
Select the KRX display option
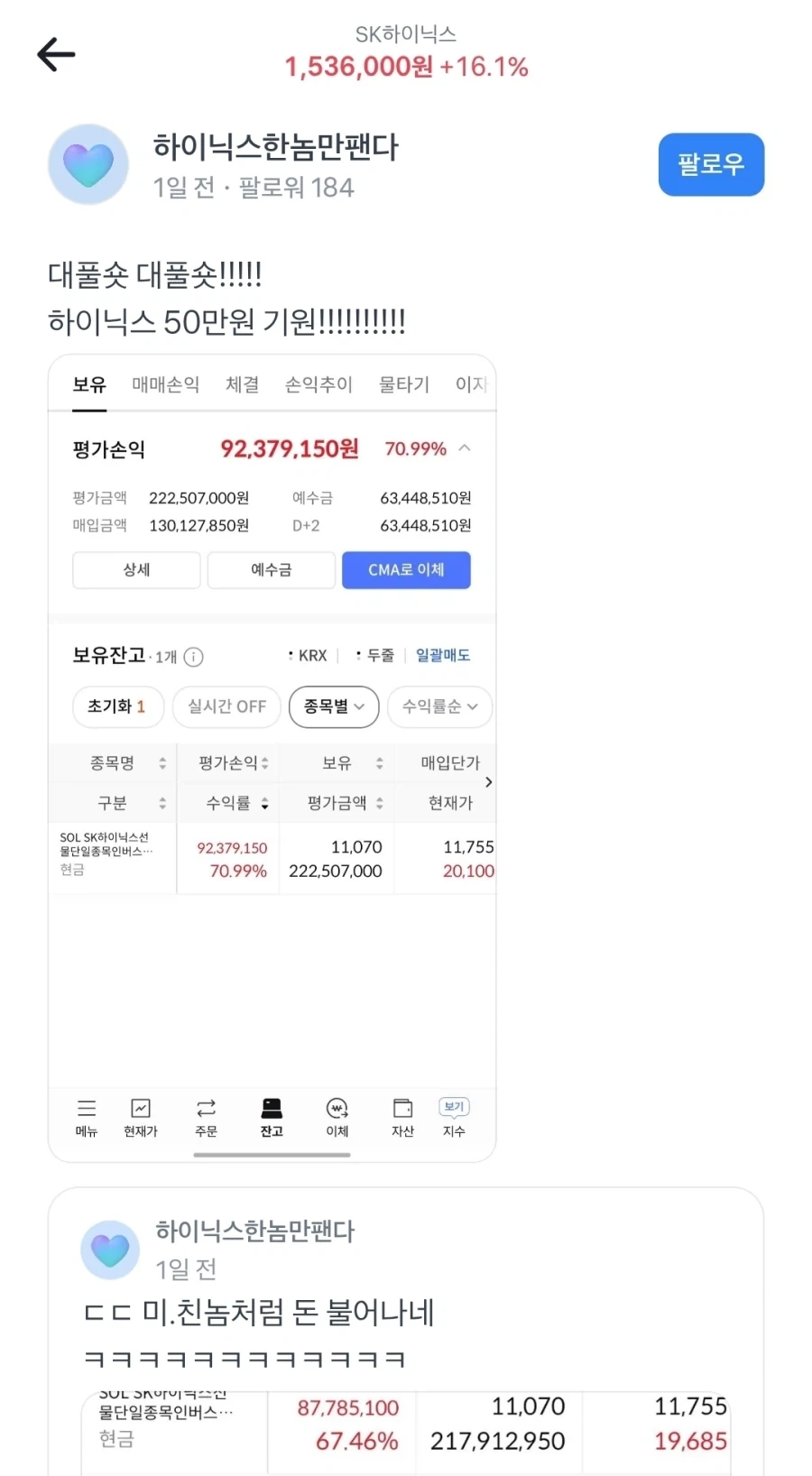pyautogui.click(x=308, y=656)
